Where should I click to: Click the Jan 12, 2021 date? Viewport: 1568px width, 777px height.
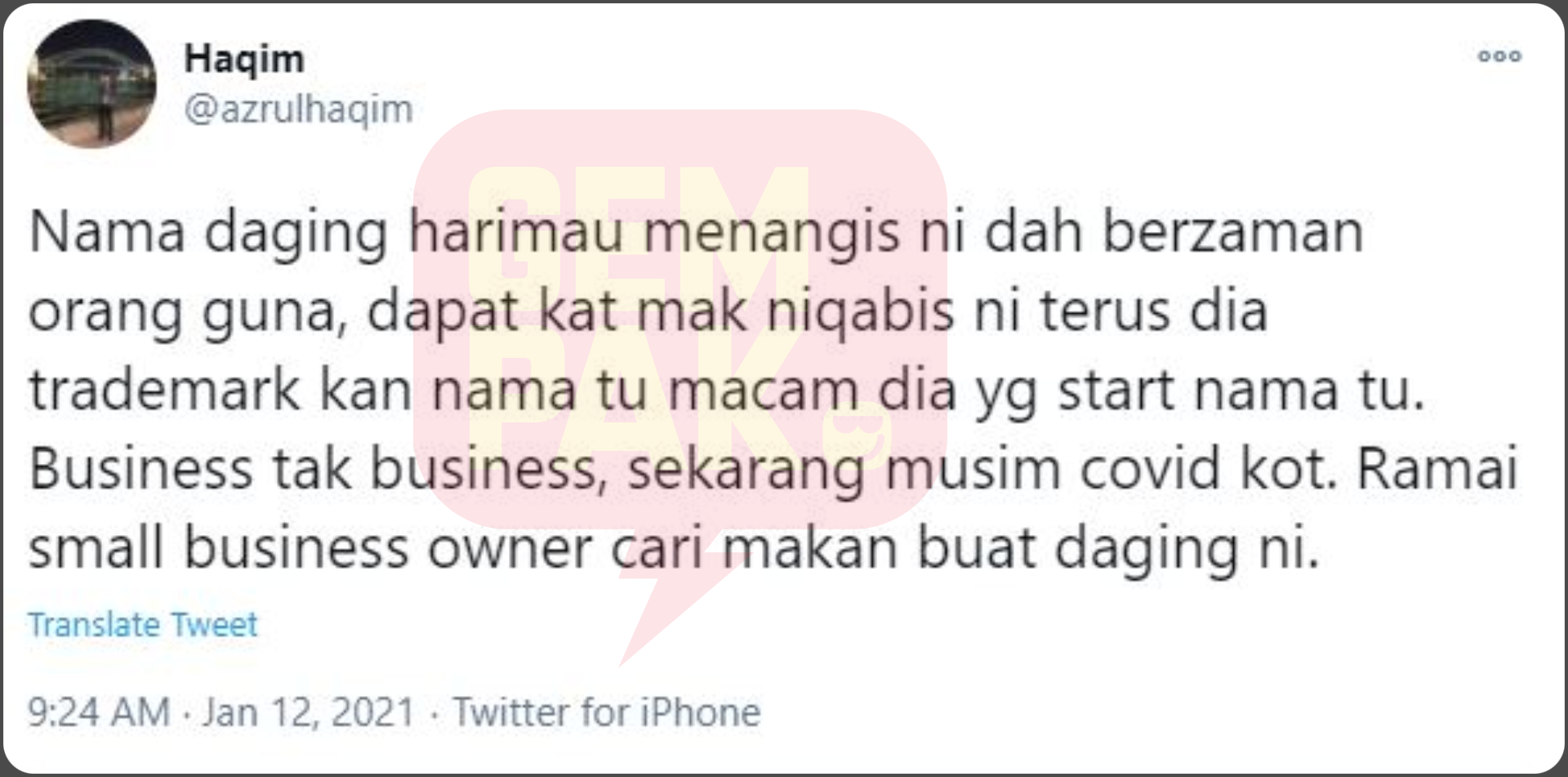(309, 712)
